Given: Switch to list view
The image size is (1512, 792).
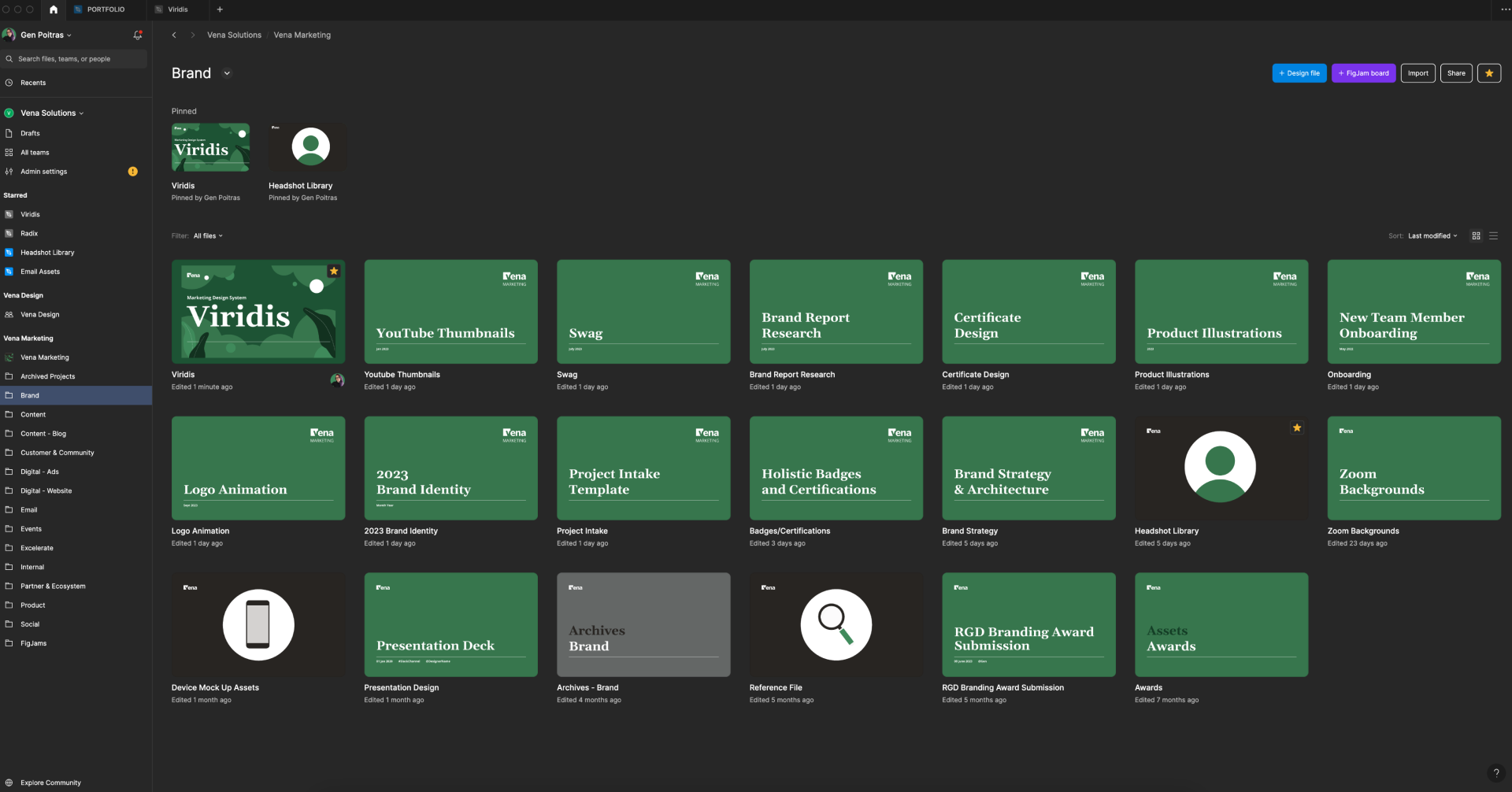Looking at the screenshot, I should click(1493, 235).
